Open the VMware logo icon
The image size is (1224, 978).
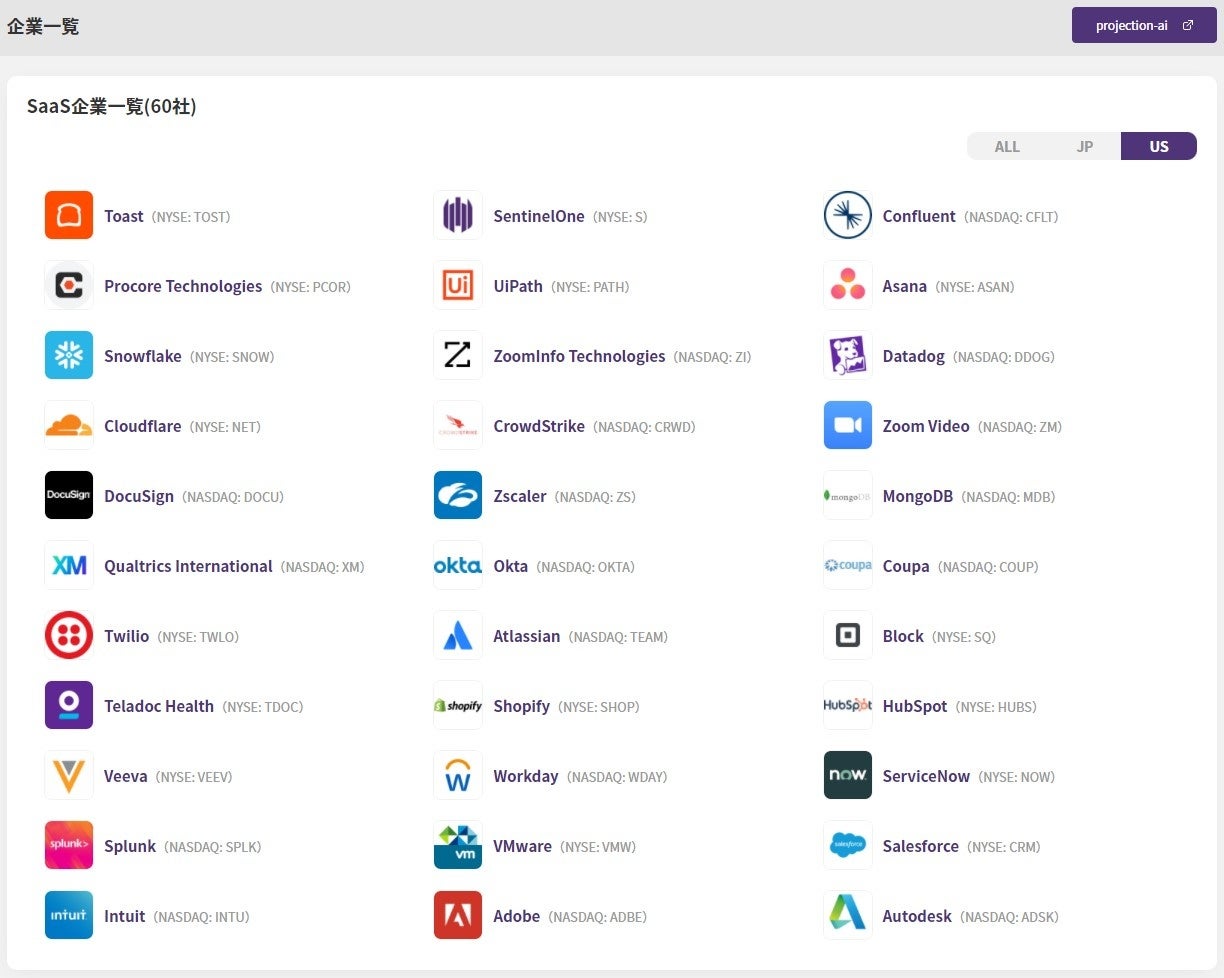(x=458, y=845)
